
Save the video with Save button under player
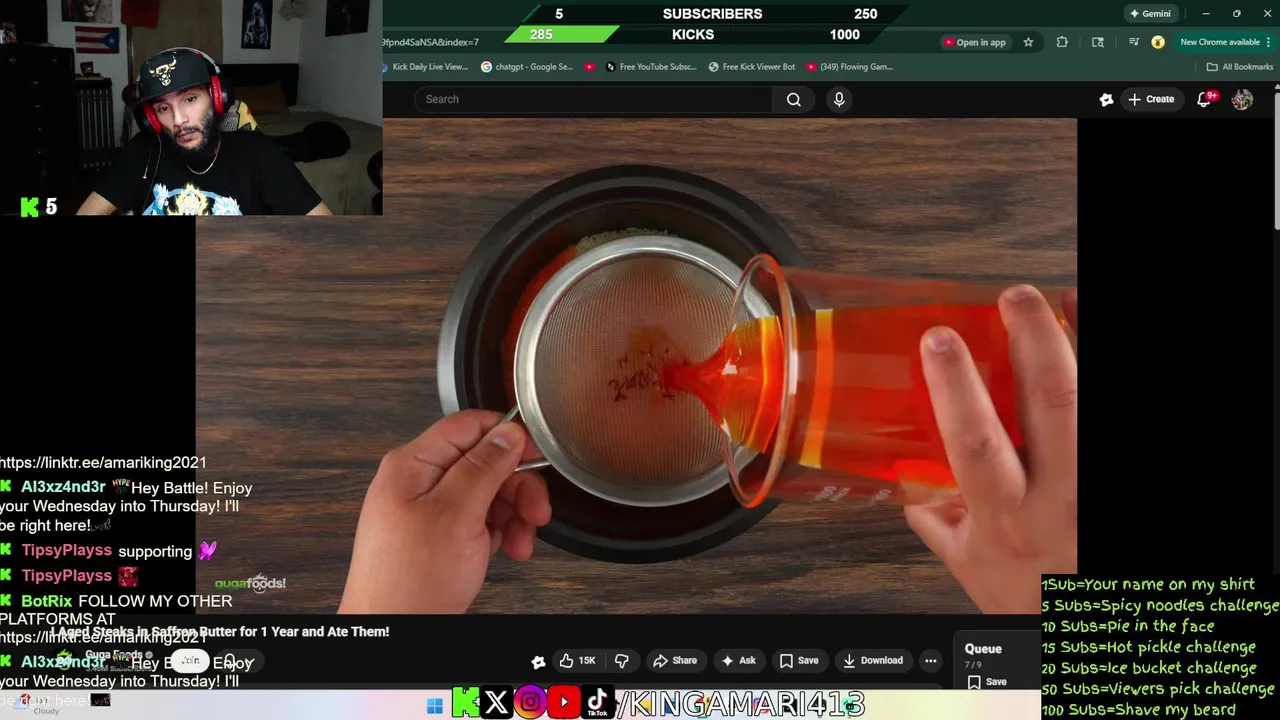[799, 661]
